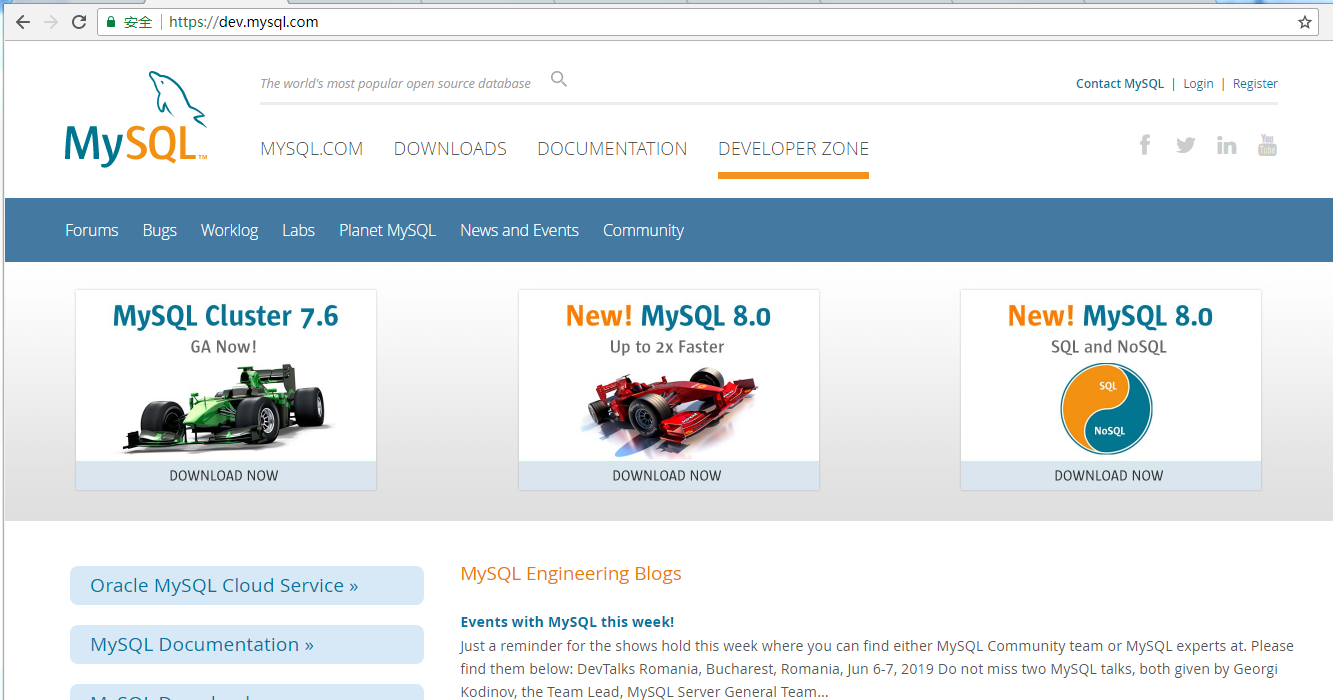Open Labs in blue menu

[x=298, y=230]
